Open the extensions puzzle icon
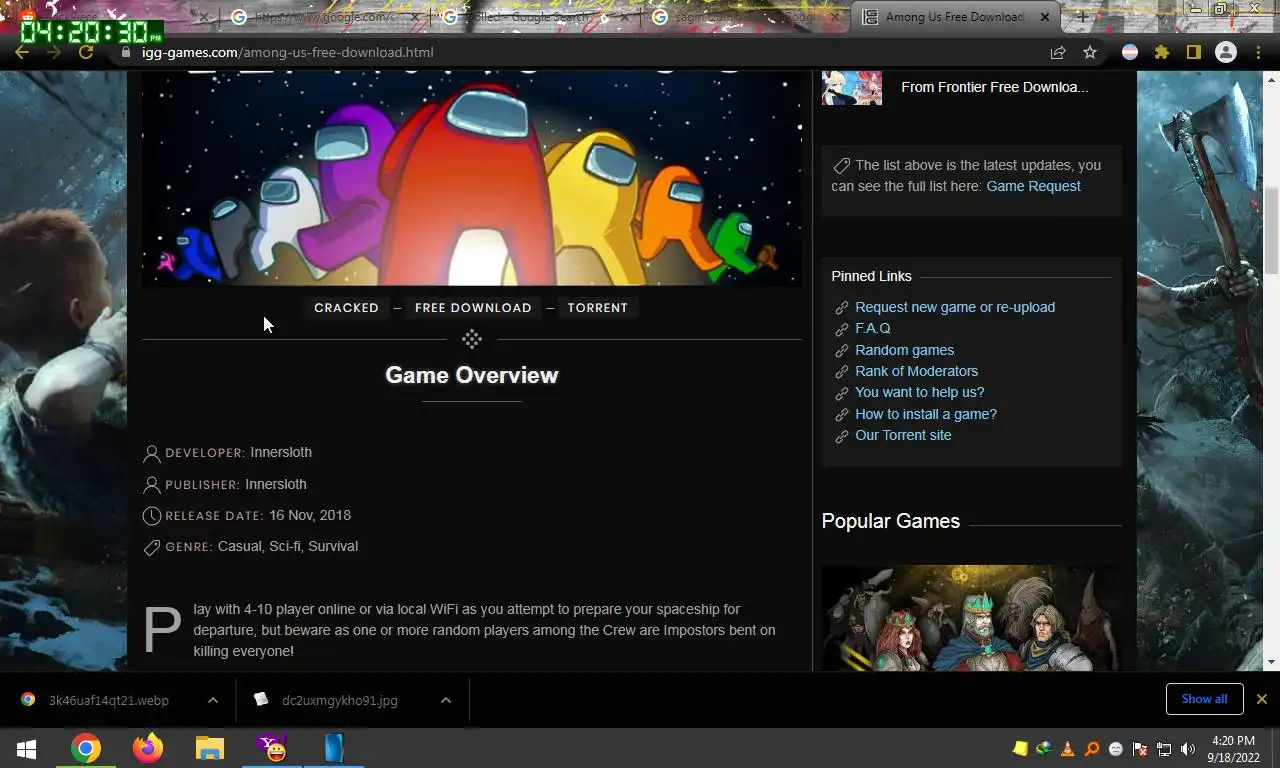Viewport: 1280px width, 768px height. pos(1161,52)
